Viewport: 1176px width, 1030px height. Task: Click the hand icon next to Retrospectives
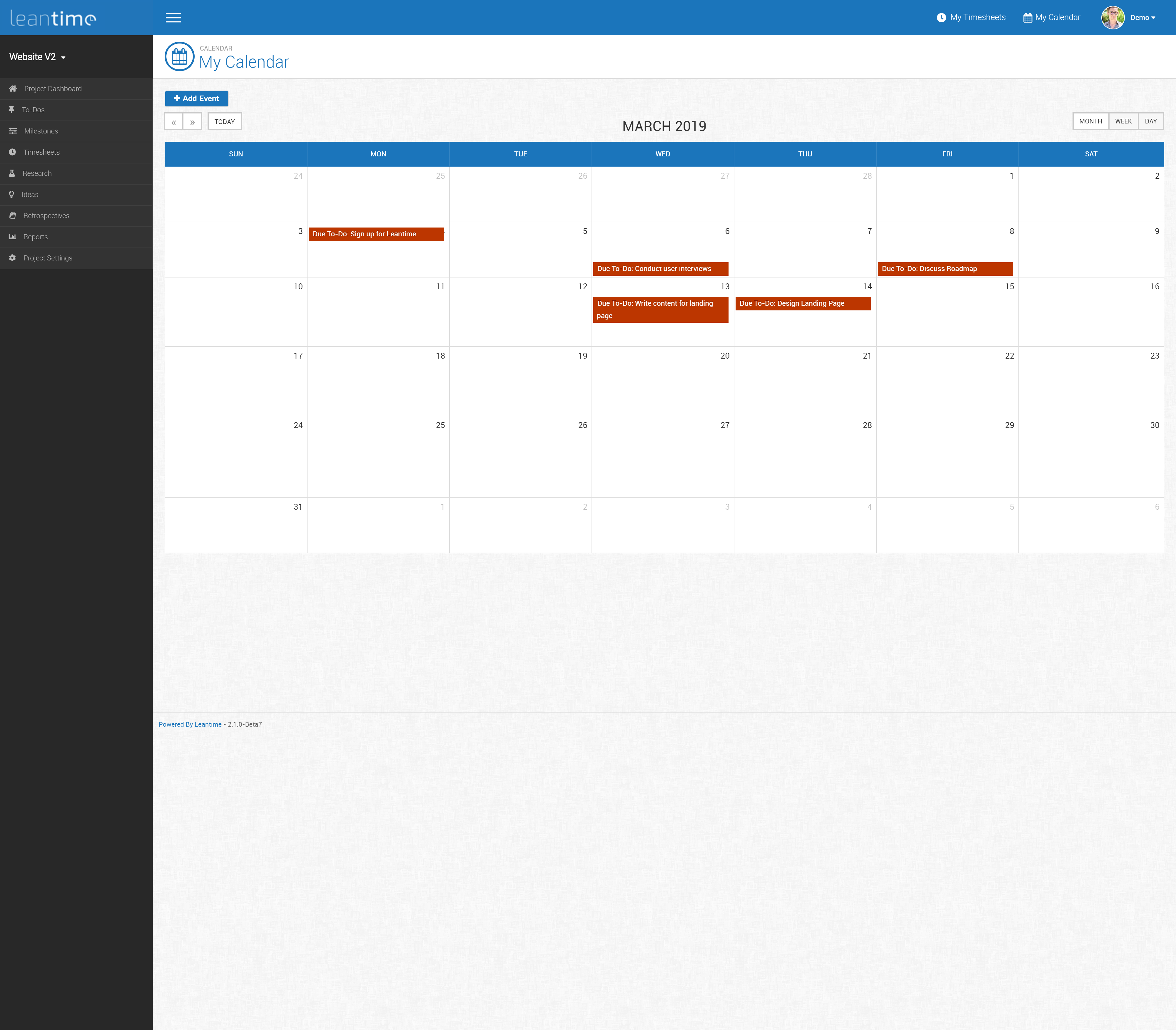pos(13,215)
